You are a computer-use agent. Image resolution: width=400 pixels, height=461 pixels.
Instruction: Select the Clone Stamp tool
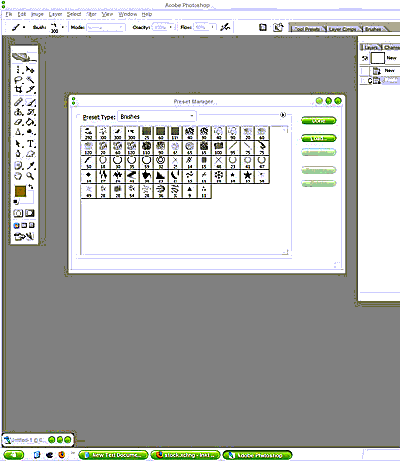(18, 112)
